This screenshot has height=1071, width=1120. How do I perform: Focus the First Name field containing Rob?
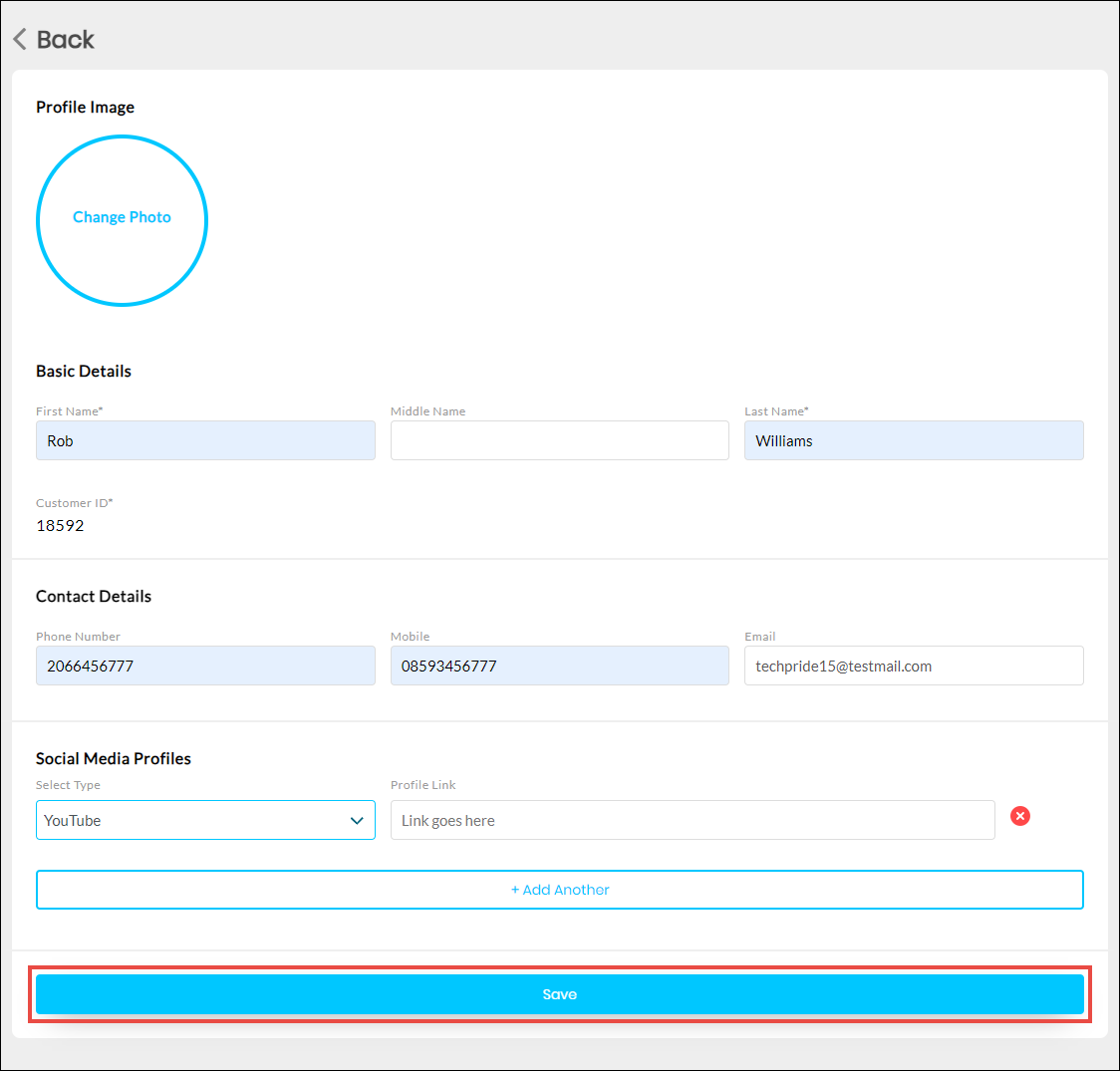pos(205,440)
